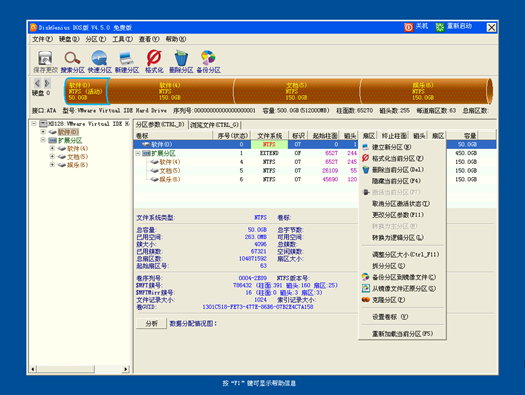
Task: Select 克隆分区 in the context menu
Action: (388, 300)
